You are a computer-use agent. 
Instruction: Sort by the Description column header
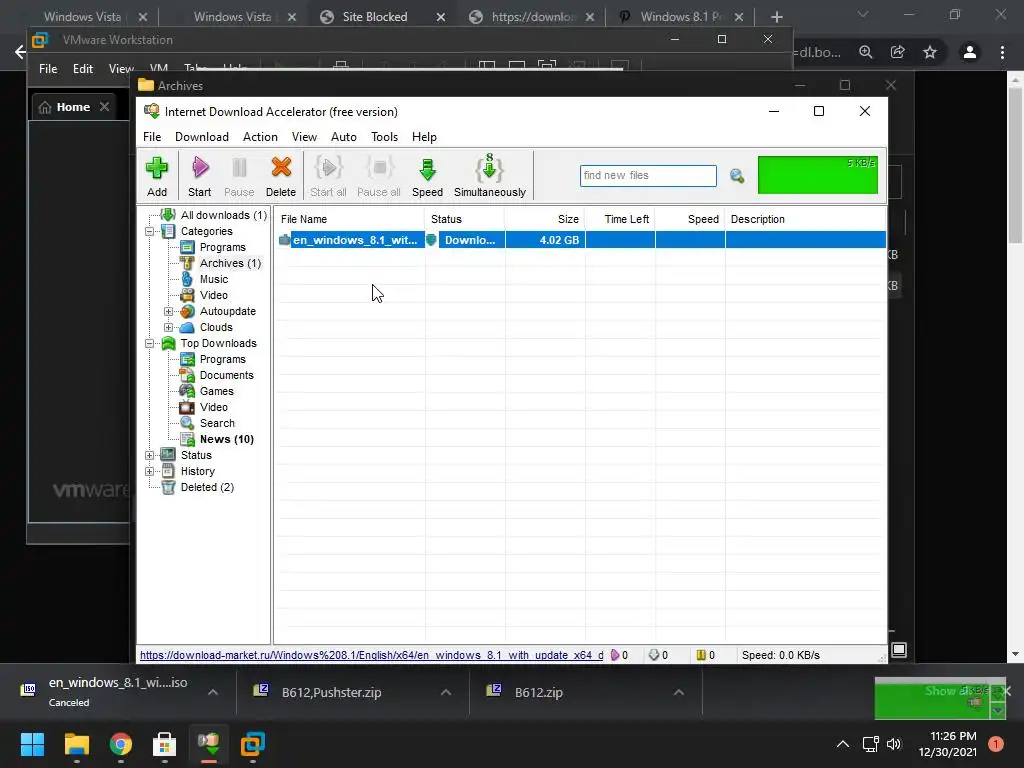805,219
